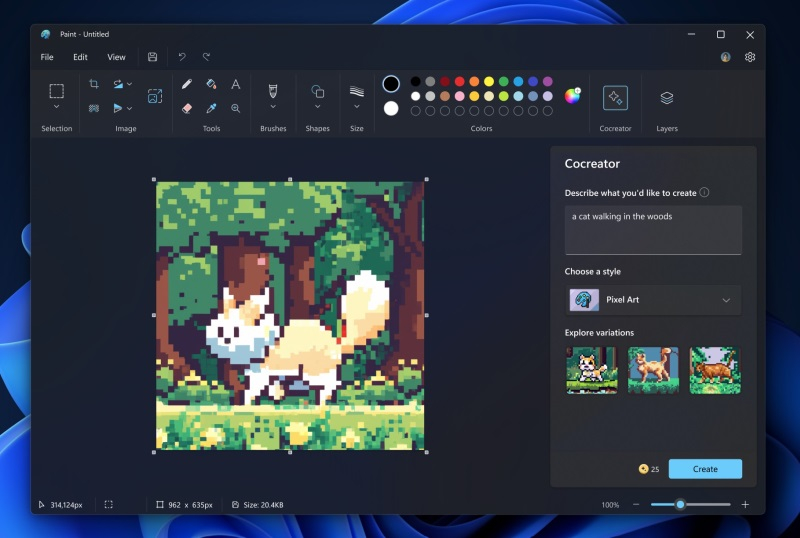Choose the red color swatch
Screen dimensions: 800x538
(459, 81)
